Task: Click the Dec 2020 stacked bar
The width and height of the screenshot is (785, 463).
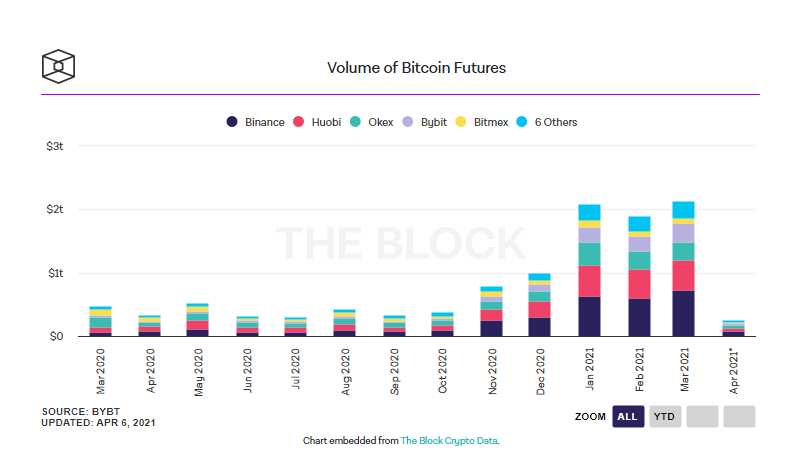Action: (540, 305)
